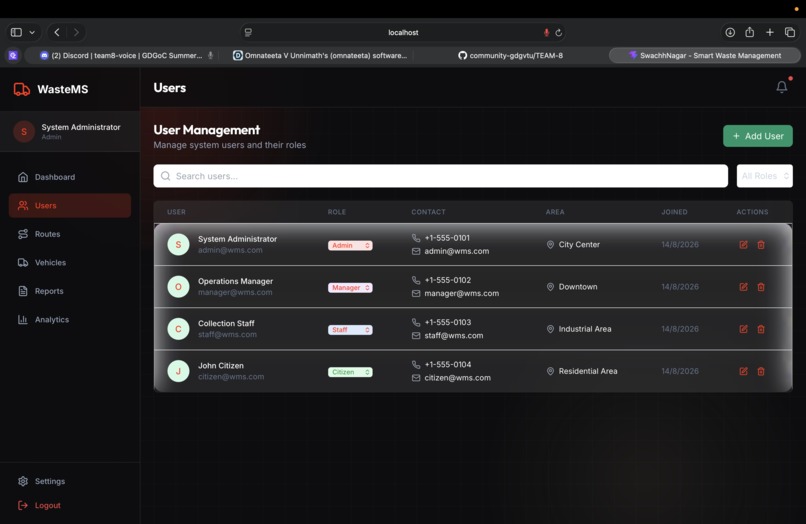Click avatar in System Administrator row

click(178, 244)
